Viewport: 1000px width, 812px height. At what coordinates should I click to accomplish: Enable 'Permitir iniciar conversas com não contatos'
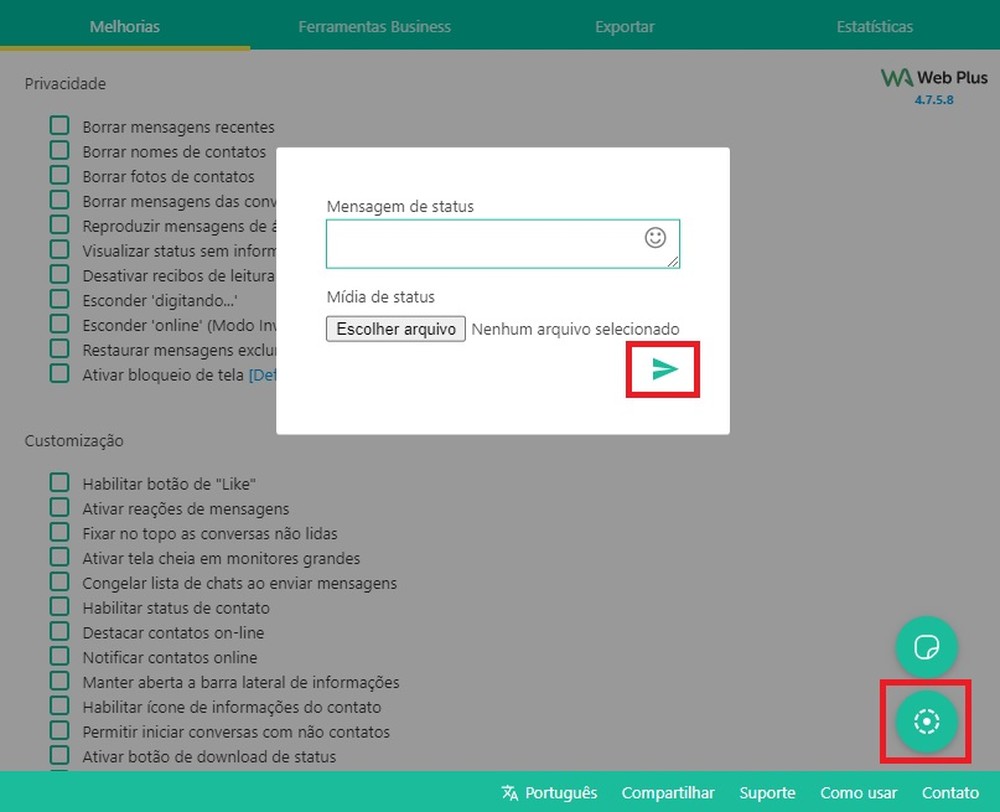pyautogui.click(x=59, y=732)
